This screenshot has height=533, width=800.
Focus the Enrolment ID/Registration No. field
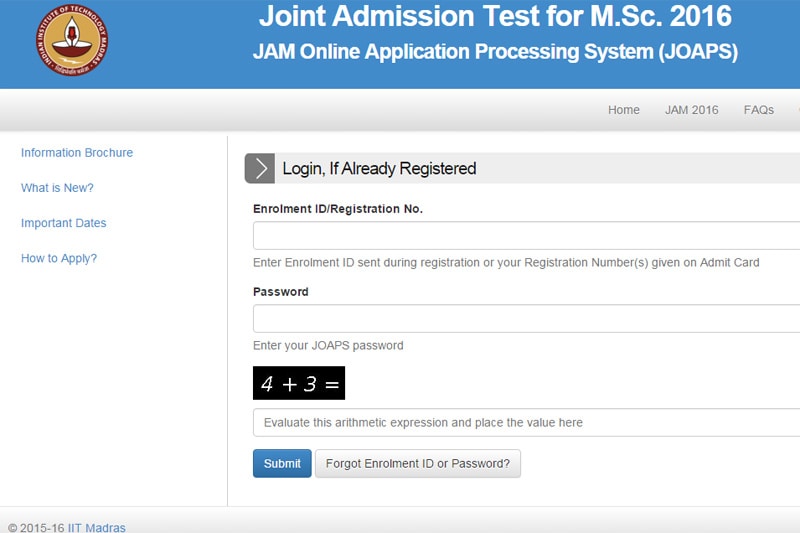(526, 236)
